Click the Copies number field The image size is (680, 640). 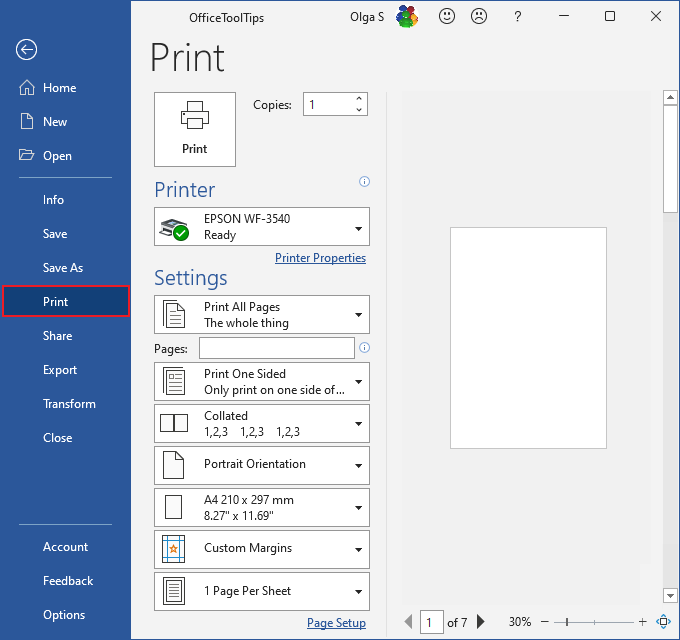click(x=335, y=104)
